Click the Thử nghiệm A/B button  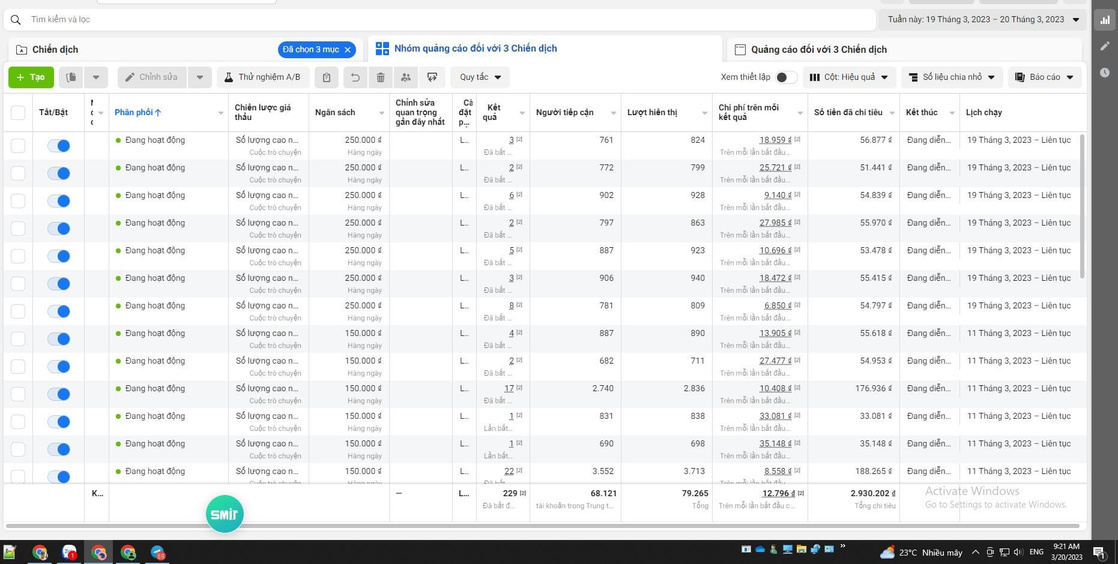click(x=262, y=77)
